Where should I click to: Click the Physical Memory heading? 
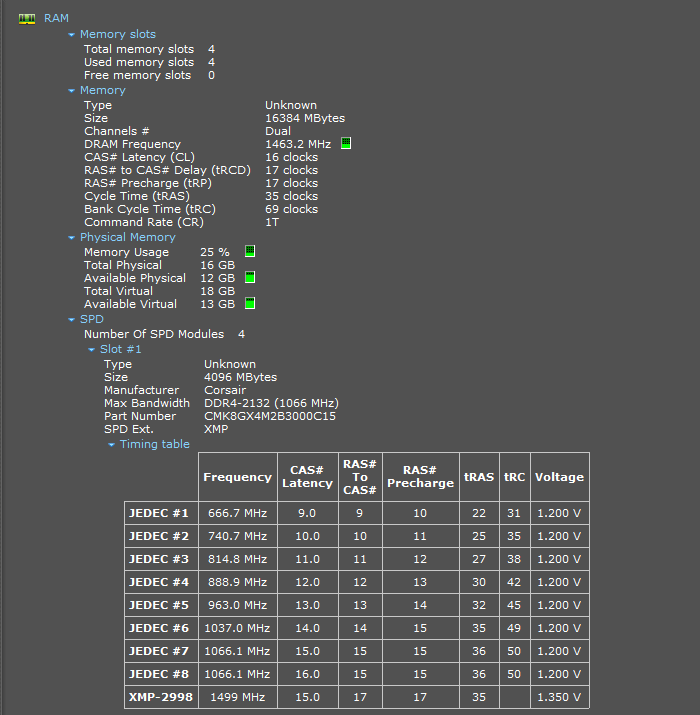coord(128,237)
